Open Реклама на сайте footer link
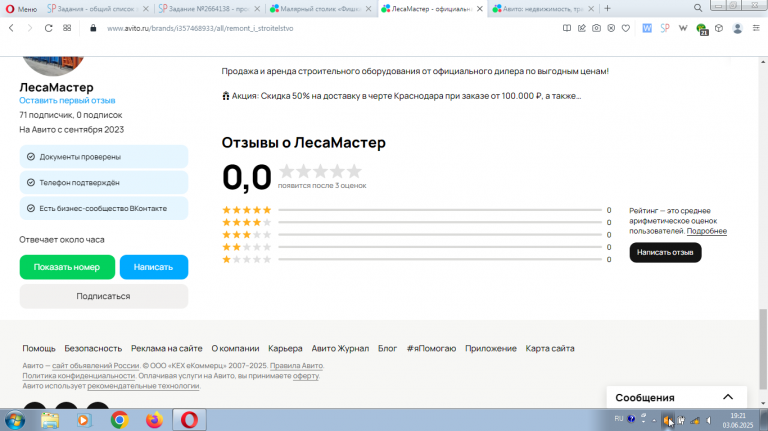 coord(167,349)
